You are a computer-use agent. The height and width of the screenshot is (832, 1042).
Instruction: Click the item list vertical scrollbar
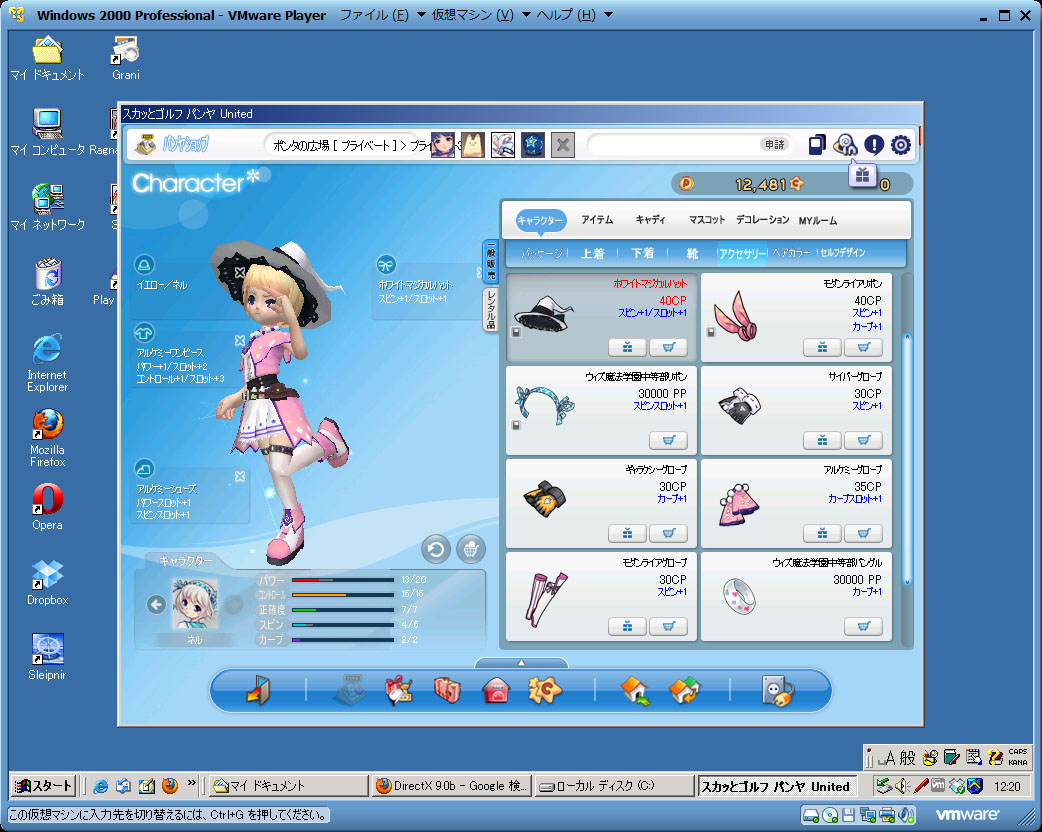(x=907, y=459)
